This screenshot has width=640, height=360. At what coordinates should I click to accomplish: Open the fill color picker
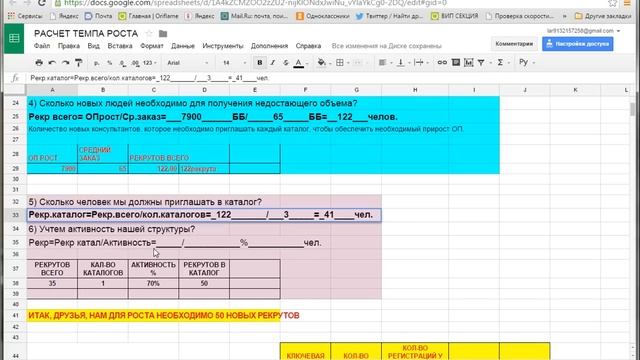pos(323,62)
